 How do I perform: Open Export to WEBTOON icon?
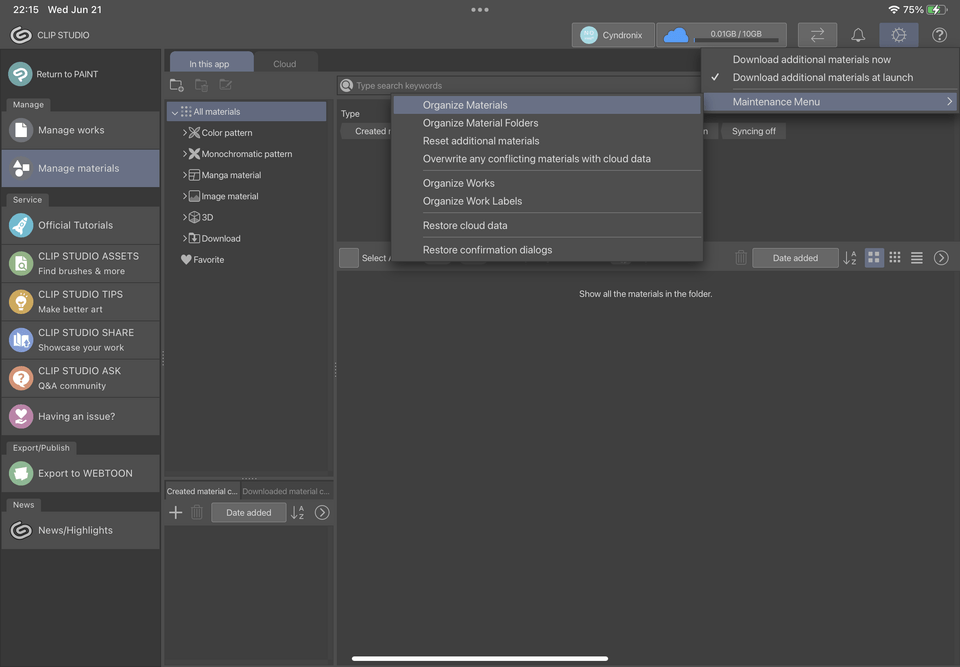tap(21, 473)
